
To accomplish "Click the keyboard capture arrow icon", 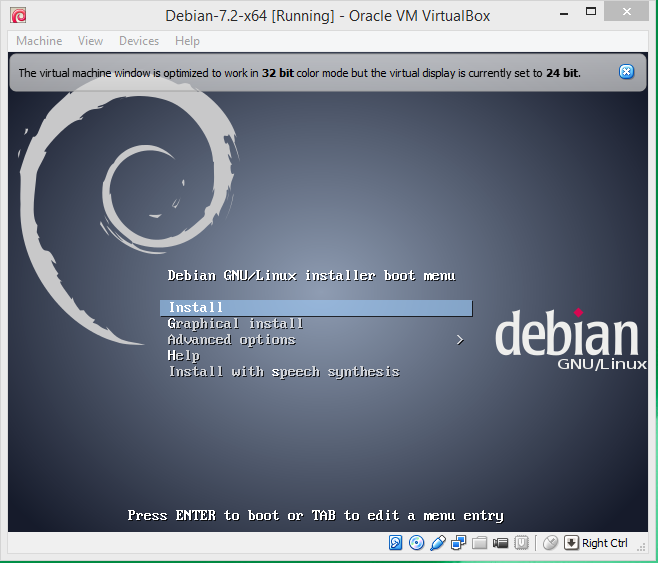I will pyautogui.click(x=571, y=543).
